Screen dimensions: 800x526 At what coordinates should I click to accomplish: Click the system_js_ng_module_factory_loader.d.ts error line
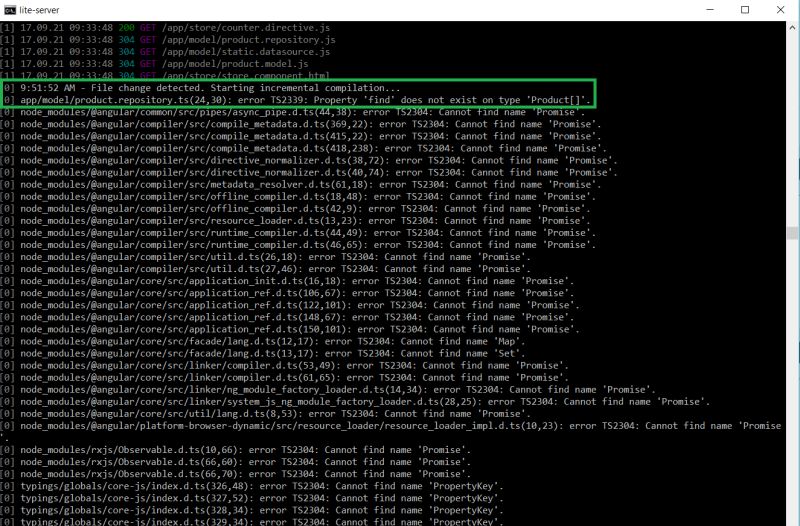[x=355, y=402]
